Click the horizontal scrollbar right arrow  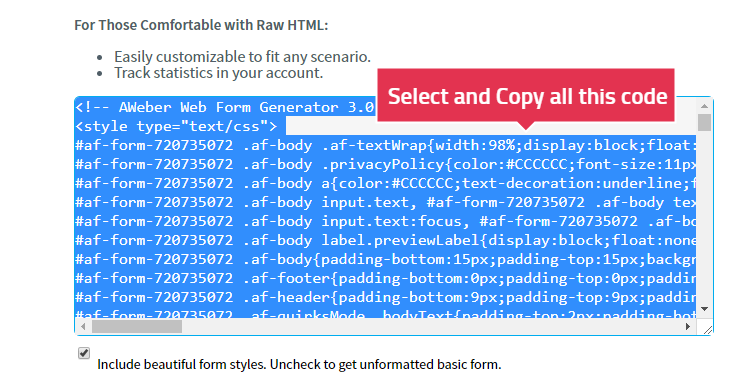tap(688, 327)
